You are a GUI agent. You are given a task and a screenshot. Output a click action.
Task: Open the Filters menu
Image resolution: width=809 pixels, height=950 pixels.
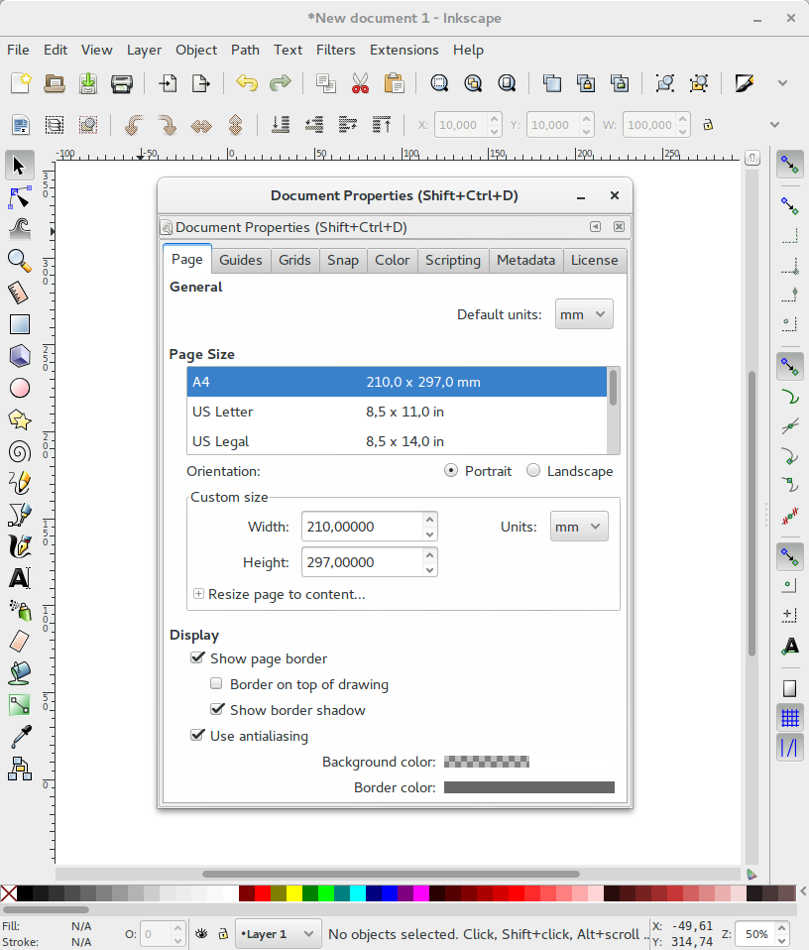[335, 50]
